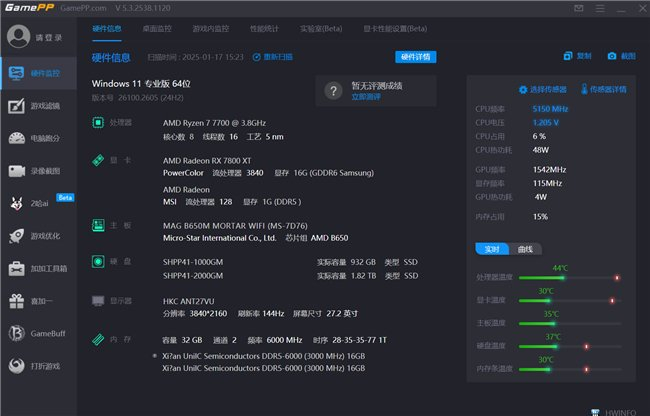The height and width of the screenshot is (416, 650).
Task: Select 实时 realtime view toggle
Action: click(492, 249)
